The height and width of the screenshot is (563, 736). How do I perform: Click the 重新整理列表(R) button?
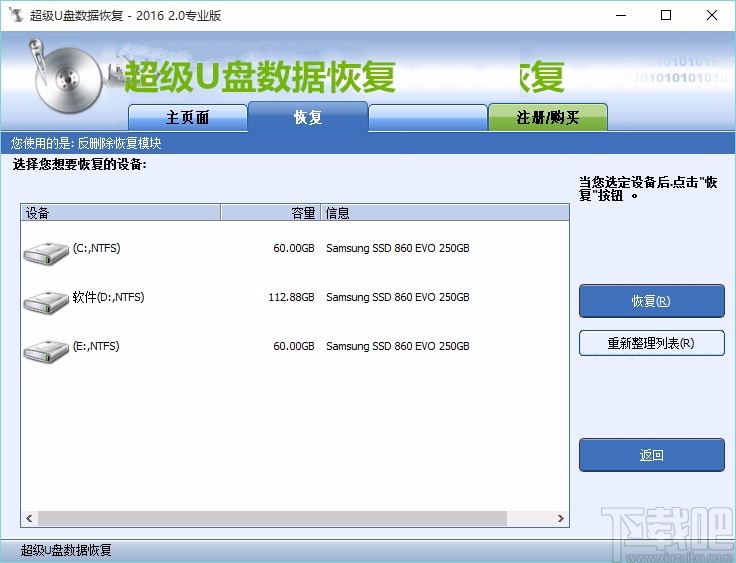point(652,343)
